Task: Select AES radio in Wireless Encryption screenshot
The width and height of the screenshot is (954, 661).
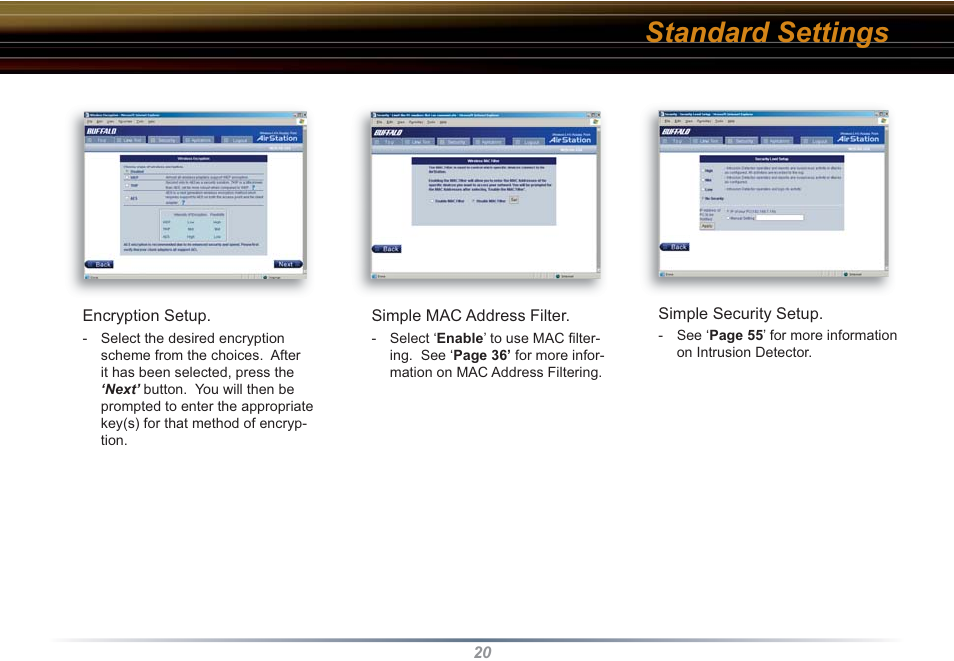Action: pyautogui.click(x=127, y=198)
